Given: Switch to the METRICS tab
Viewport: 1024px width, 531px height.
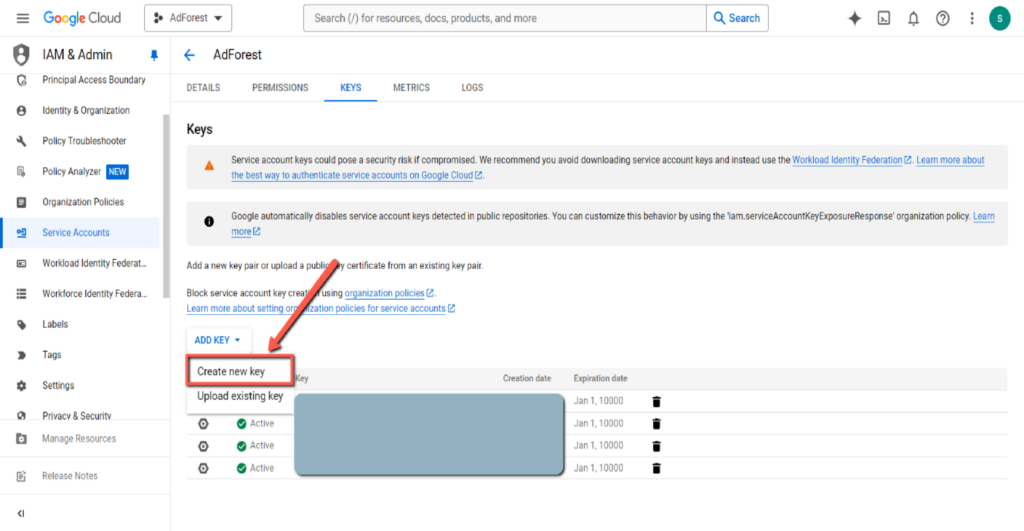Looking at the screenshot, I should (x=411, y=88).
